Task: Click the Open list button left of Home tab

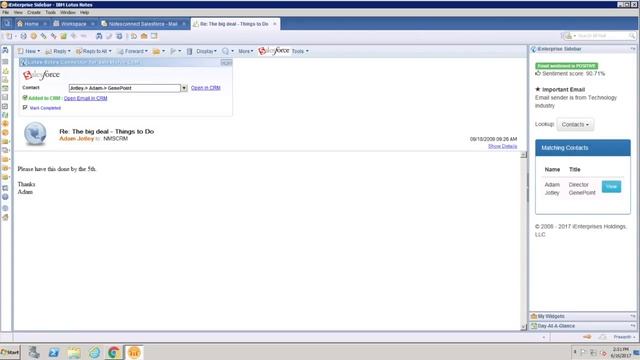Action: coord(7,24)
